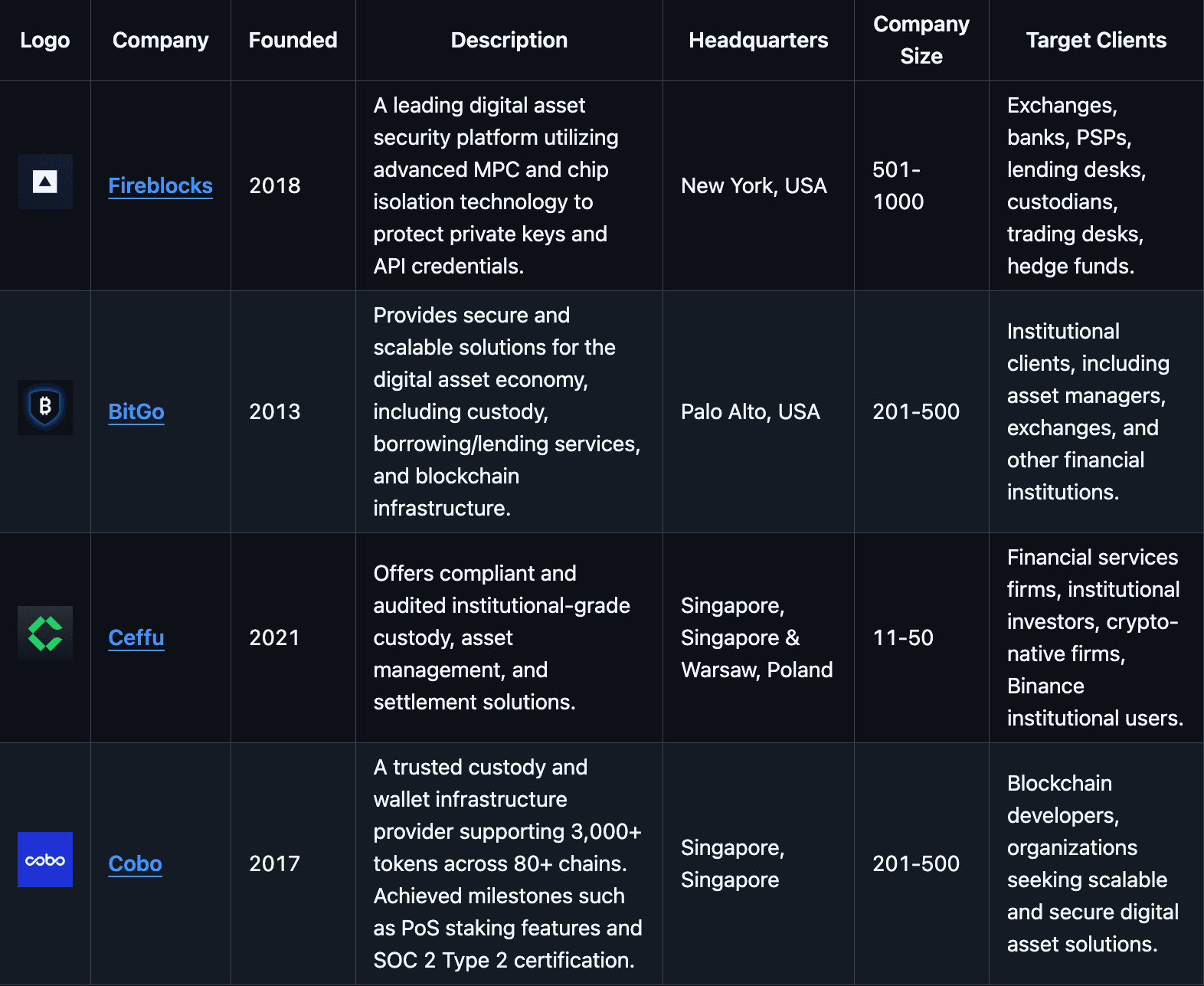The image size is (1204, 986).
Task: Follow the Ceffu hyperlink
Action: point(136,637)
